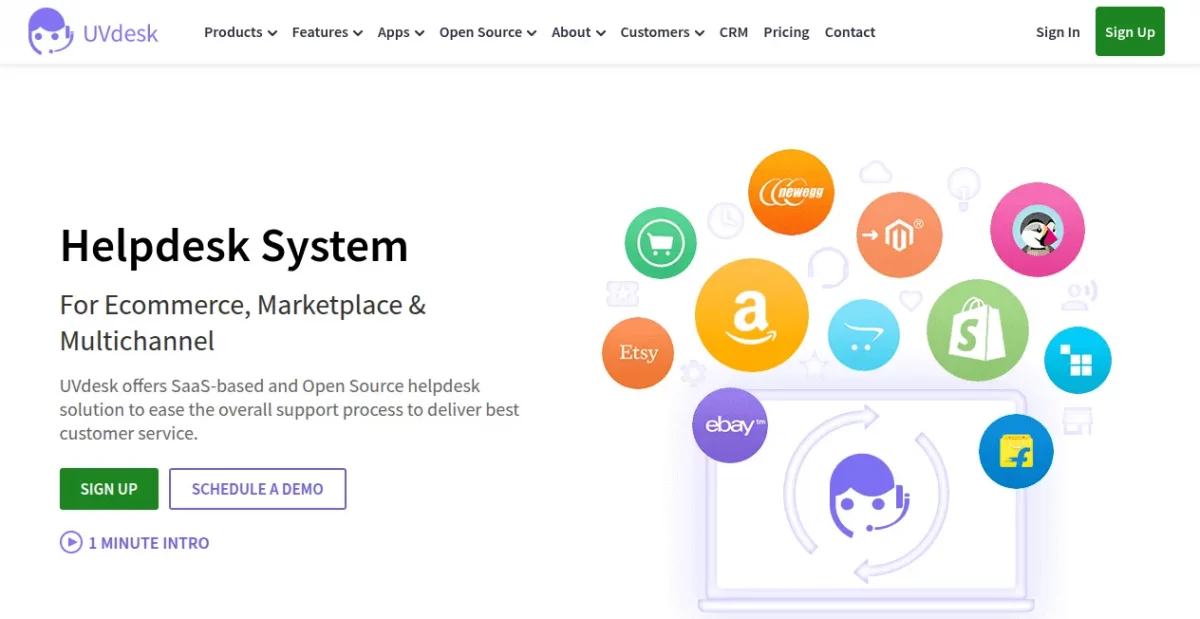Click the Etsy integration icon
Image resolution: width=1200 pixels, height=619 pixels.
pyautogui.click(x=638, y=353)
